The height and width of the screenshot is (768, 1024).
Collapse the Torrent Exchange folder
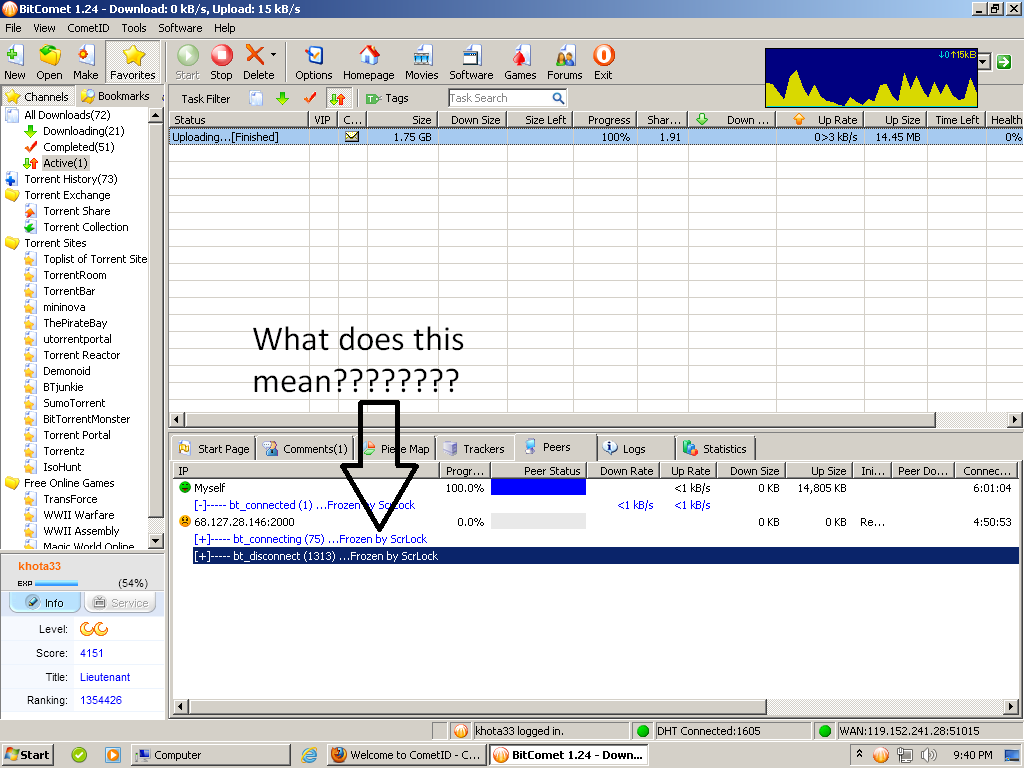[12, 195]
